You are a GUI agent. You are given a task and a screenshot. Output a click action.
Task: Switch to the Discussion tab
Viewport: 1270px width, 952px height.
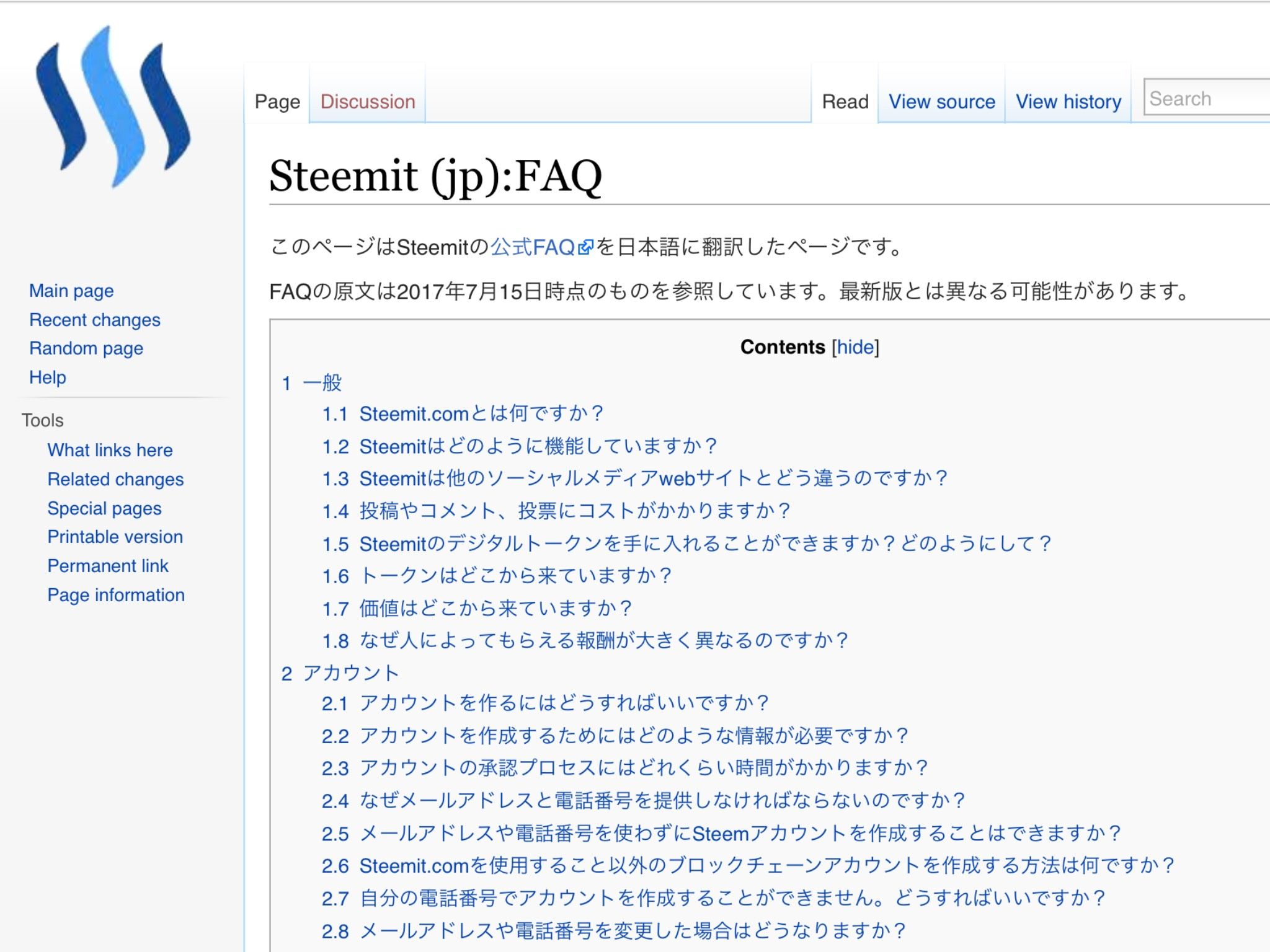[x=367, y=102]
